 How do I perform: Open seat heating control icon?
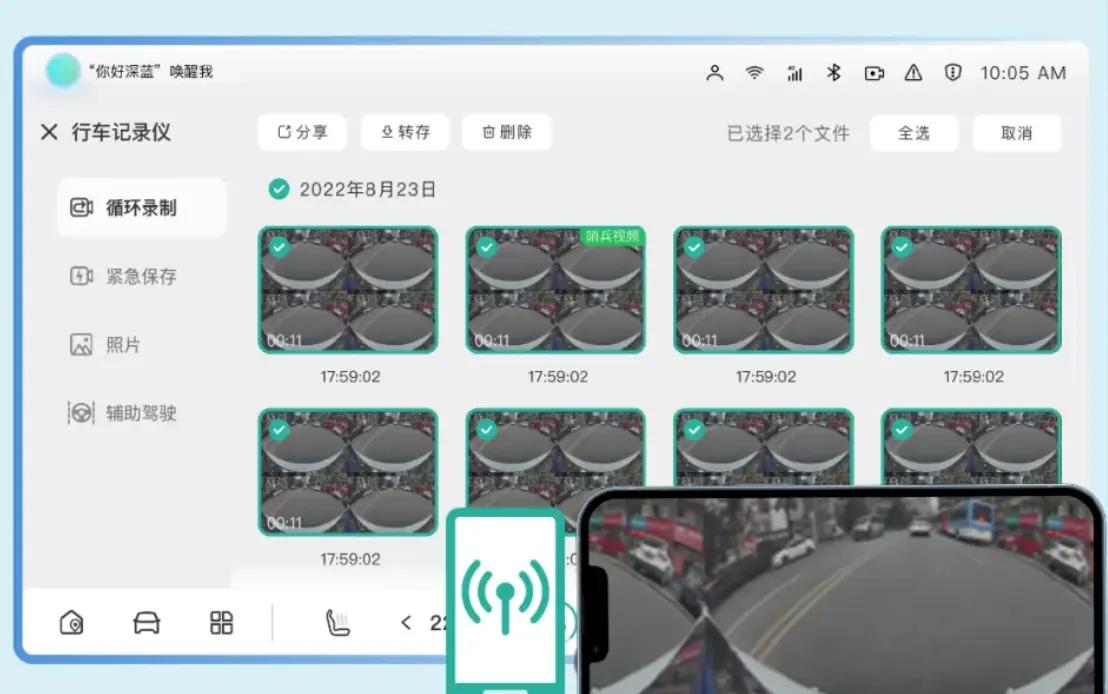click(x=337, y=623)
